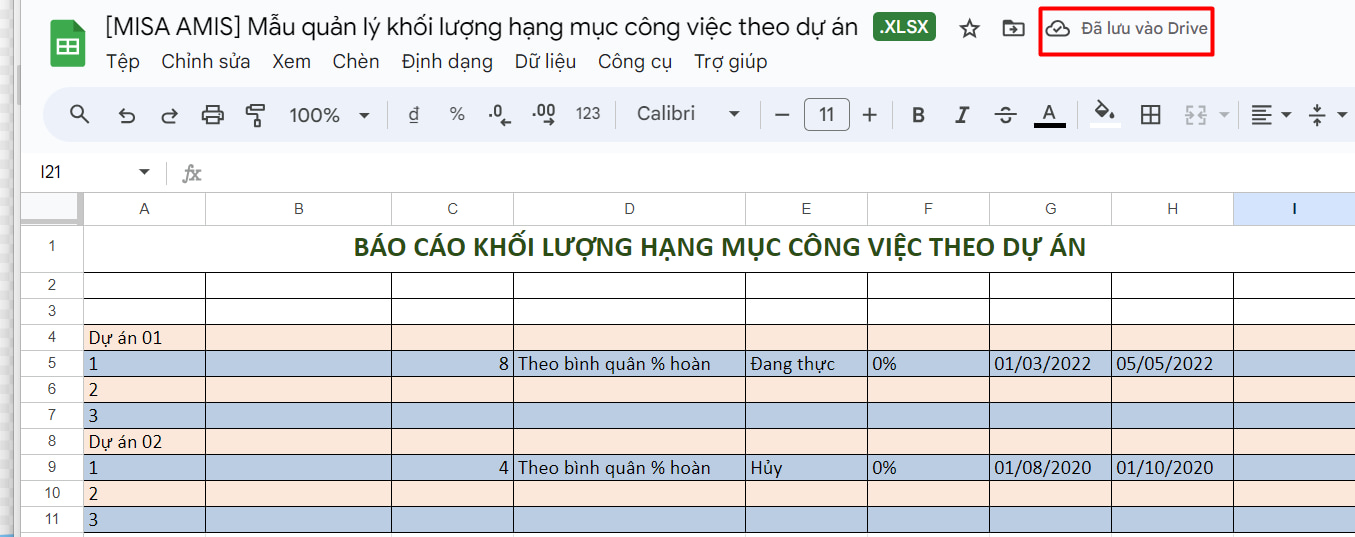Open more number formats 123

(588, 114)
